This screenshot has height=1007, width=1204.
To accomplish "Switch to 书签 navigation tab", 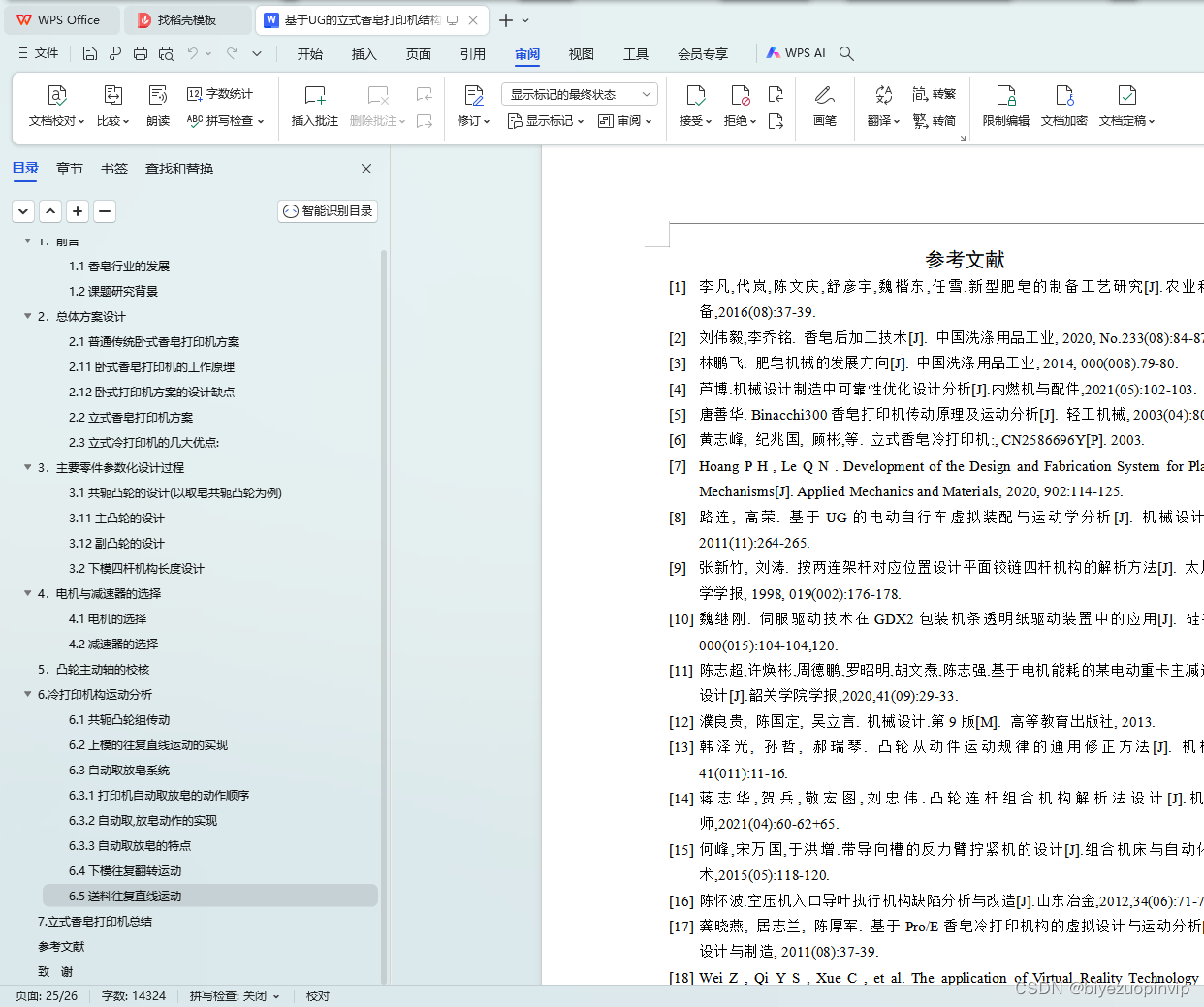I will (x=114, y=169).
